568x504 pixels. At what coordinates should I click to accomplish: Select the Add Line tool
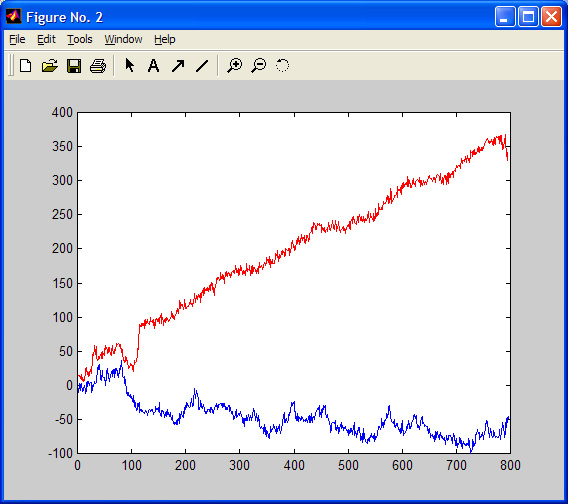pyautogui.click(x=202, y=66)
